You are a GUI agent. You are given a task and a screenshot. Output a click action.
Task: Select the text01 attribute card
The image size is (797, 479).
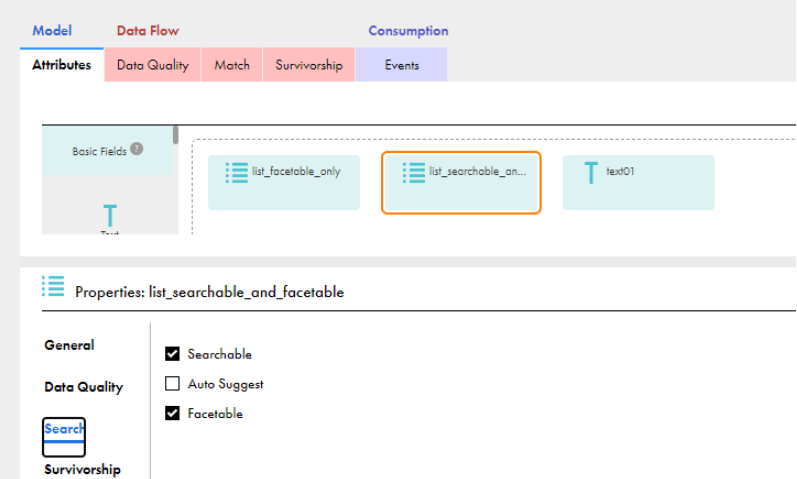pos(638,183)
